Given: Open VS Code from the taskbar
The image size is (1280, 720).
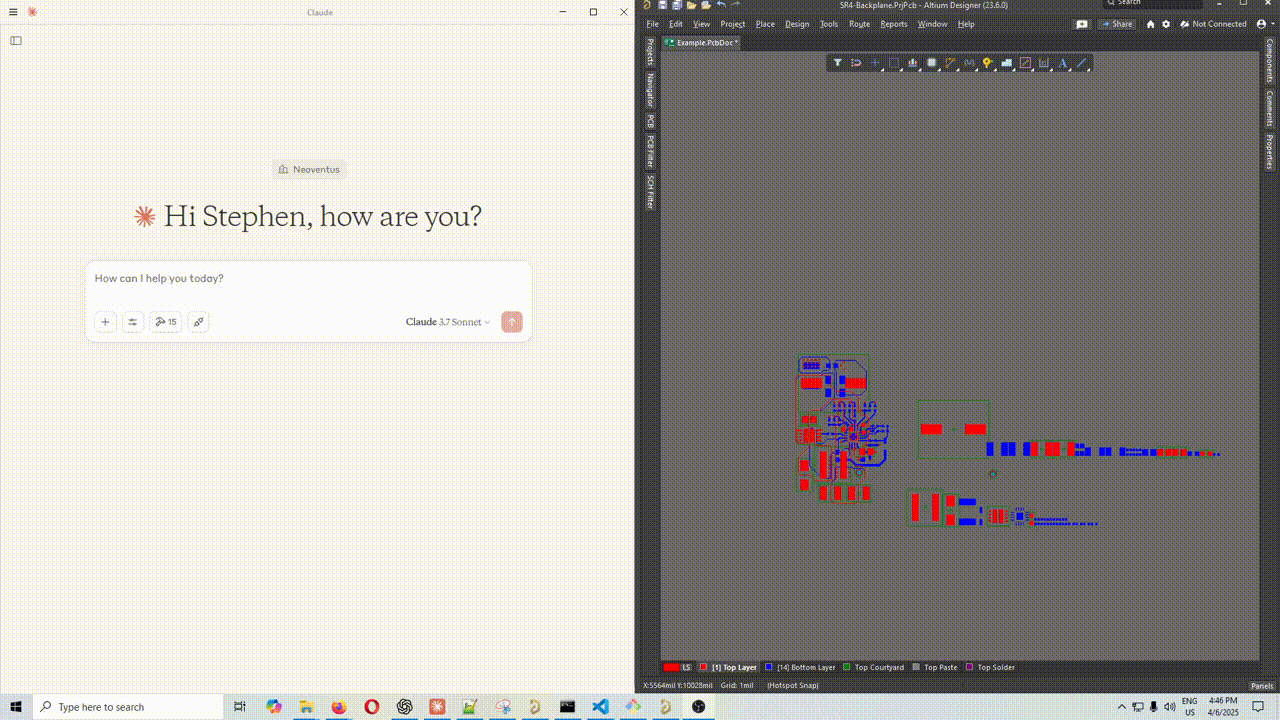Looking at the screenshot, I should pyautogui.click(x=600, y=707).
